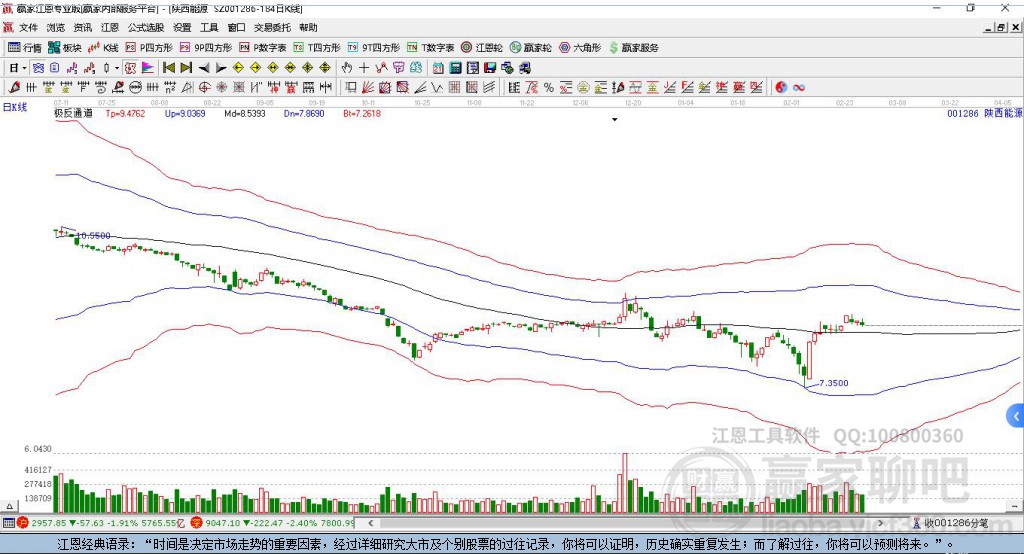Image resolution: width=1024 pixels, height=554 pixels.
Task: Click the colored flag chart icon
Action: click(x=148, y=68)
